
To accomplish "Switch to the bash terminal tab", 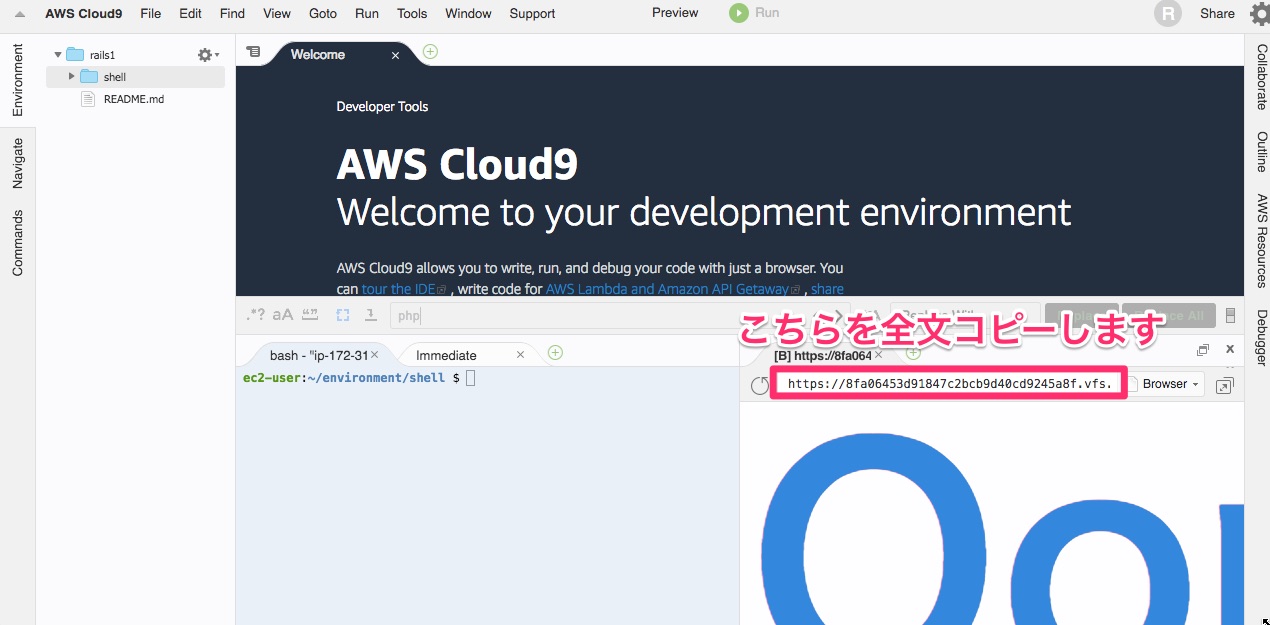I will pyautogui.click(x=318, y=355).
